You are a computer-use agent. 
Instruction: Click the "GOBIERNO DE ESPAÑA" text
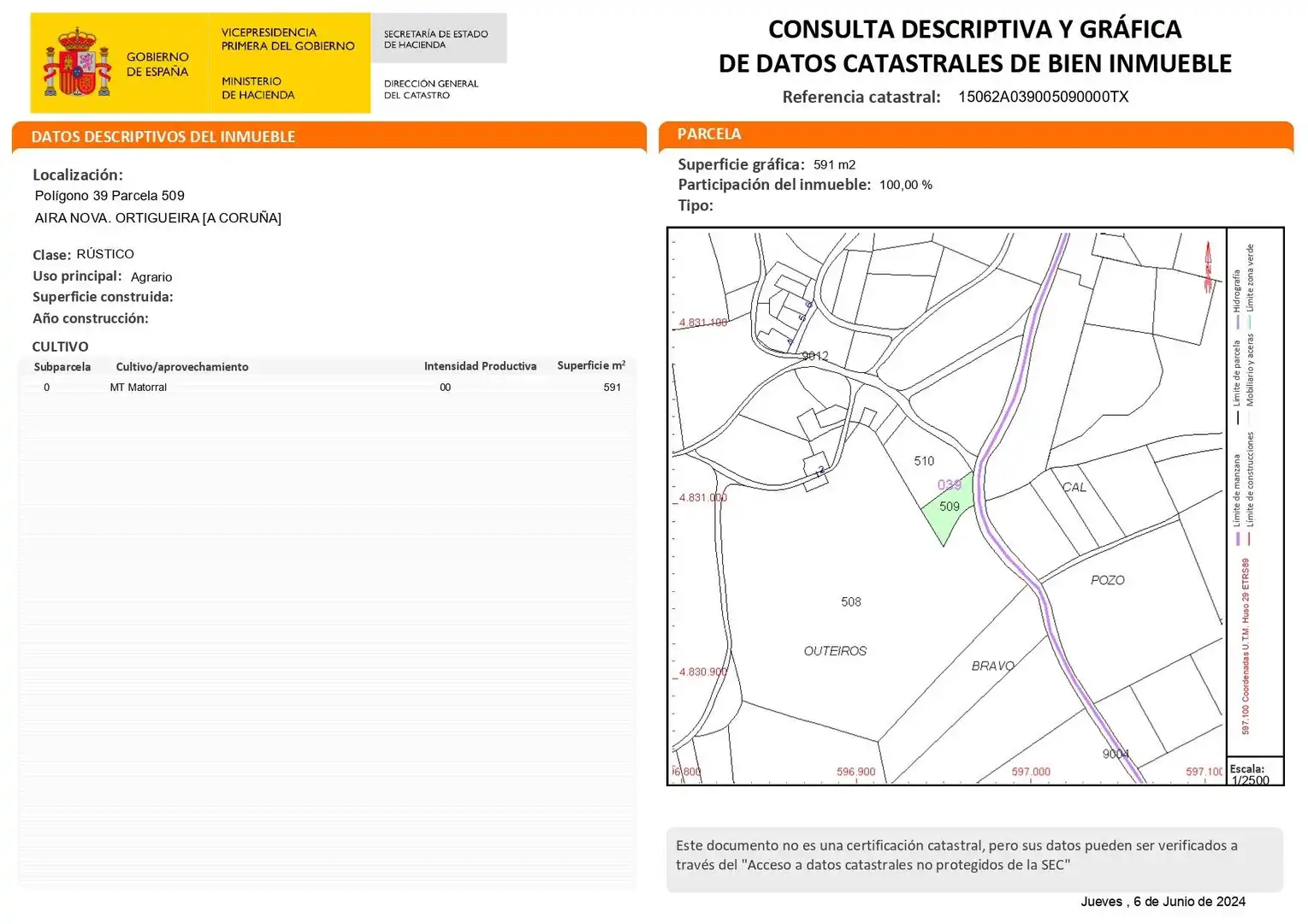(157, 64)
